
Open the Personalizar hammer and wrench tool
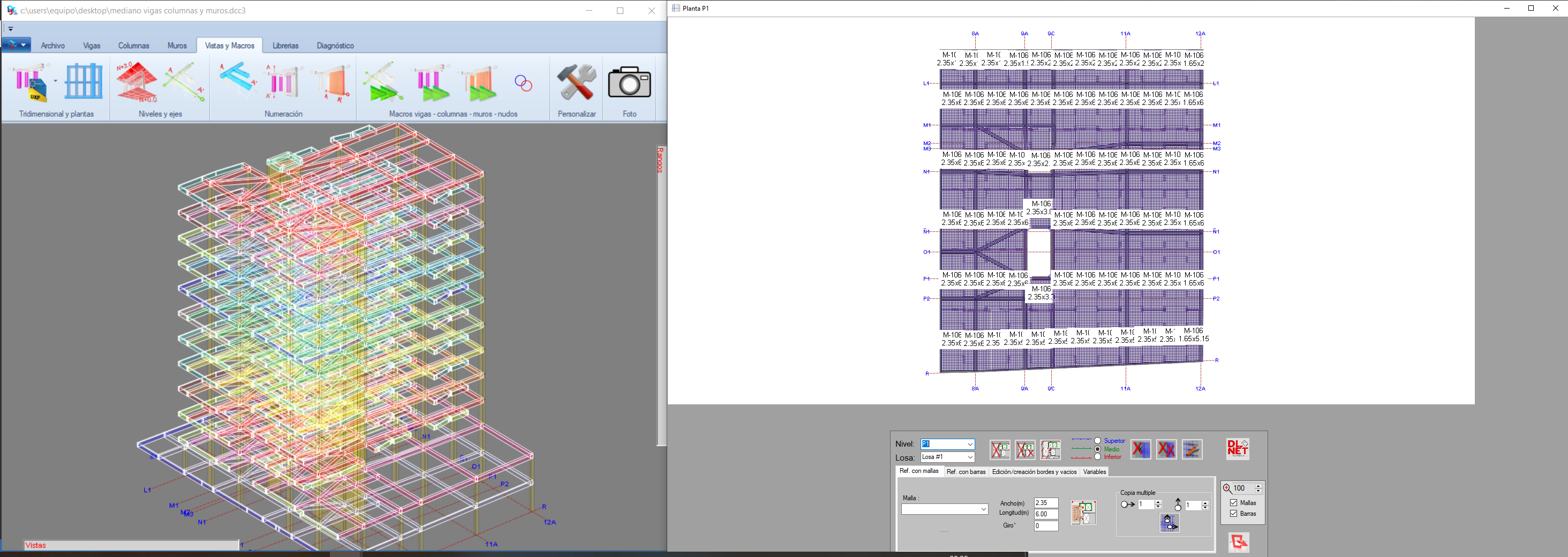point(576,83)
